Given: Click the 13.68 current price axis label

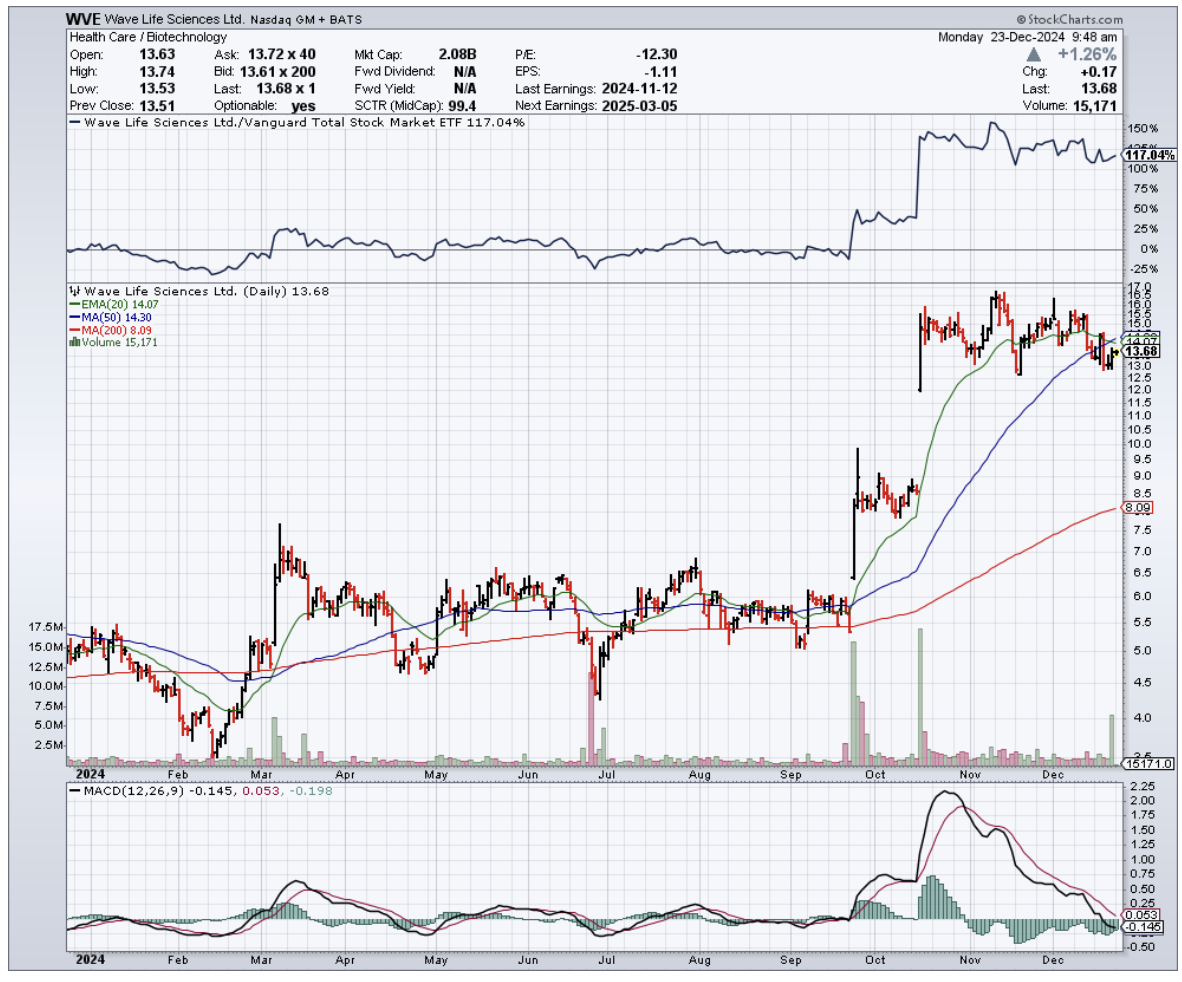Looking at the screenshot, I should click(x=1141, y=351).
